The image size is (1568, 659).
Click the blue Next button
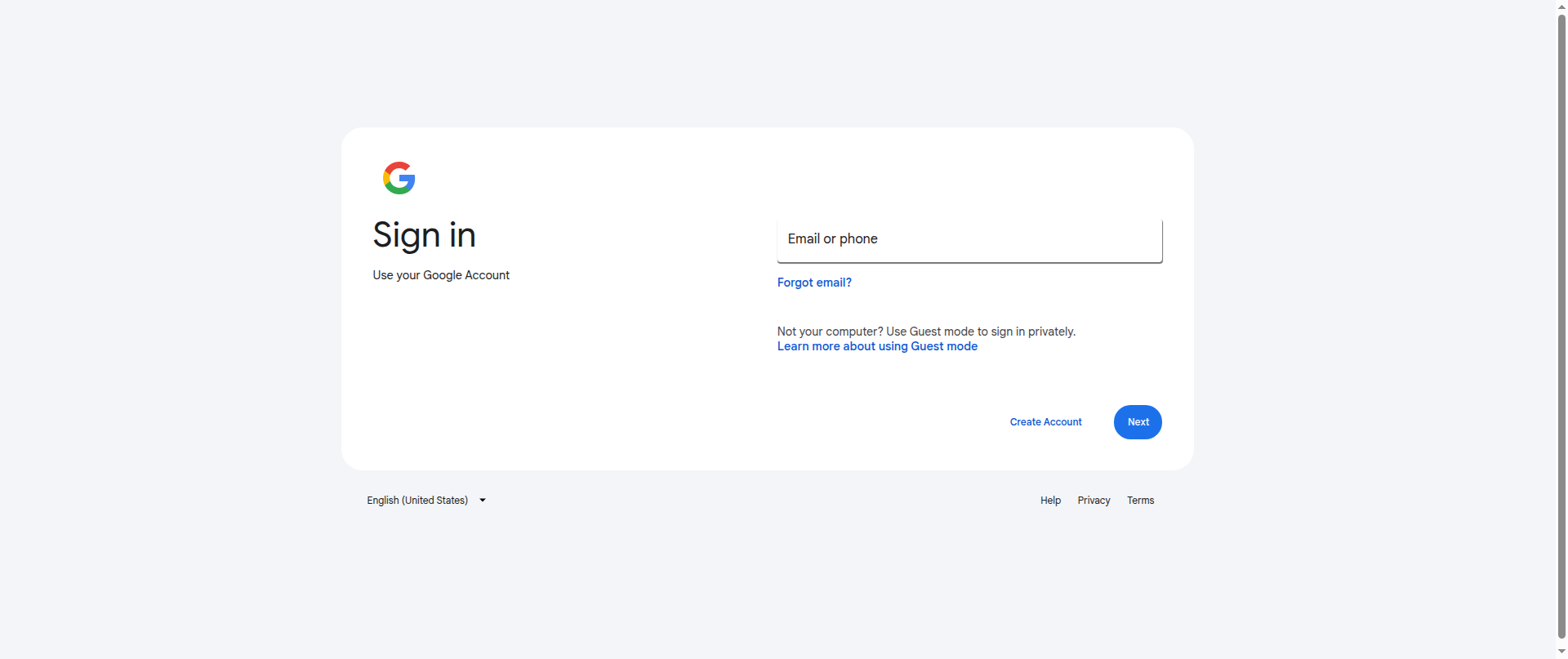1138,422
